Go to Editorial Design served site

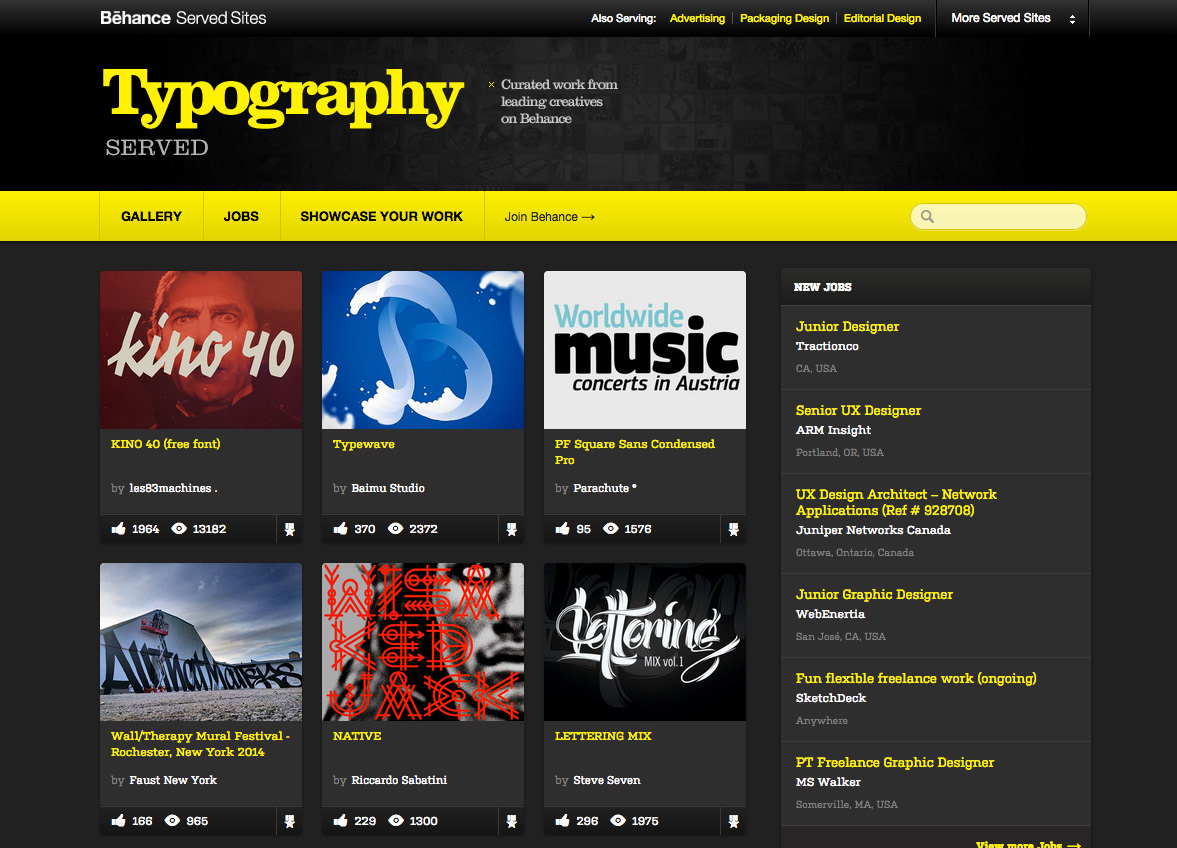pyautogui.click(x=882, y=18)
